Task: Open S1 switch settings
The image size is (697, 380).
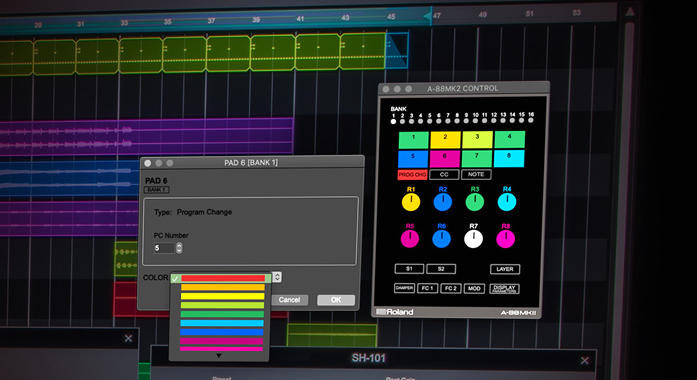Action: (x=409, y=269)
